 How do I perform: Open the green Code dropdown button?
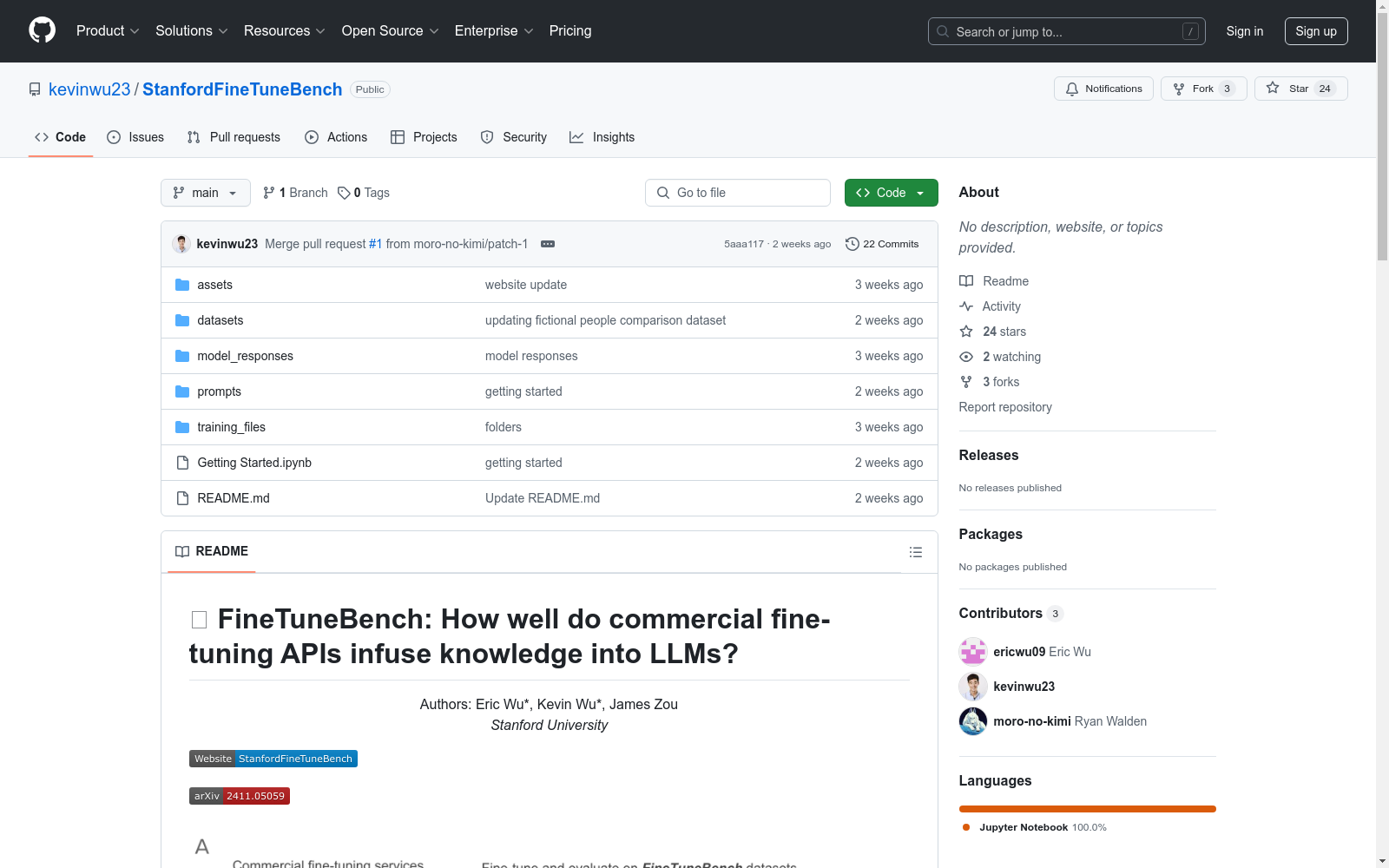click(892, 193)
